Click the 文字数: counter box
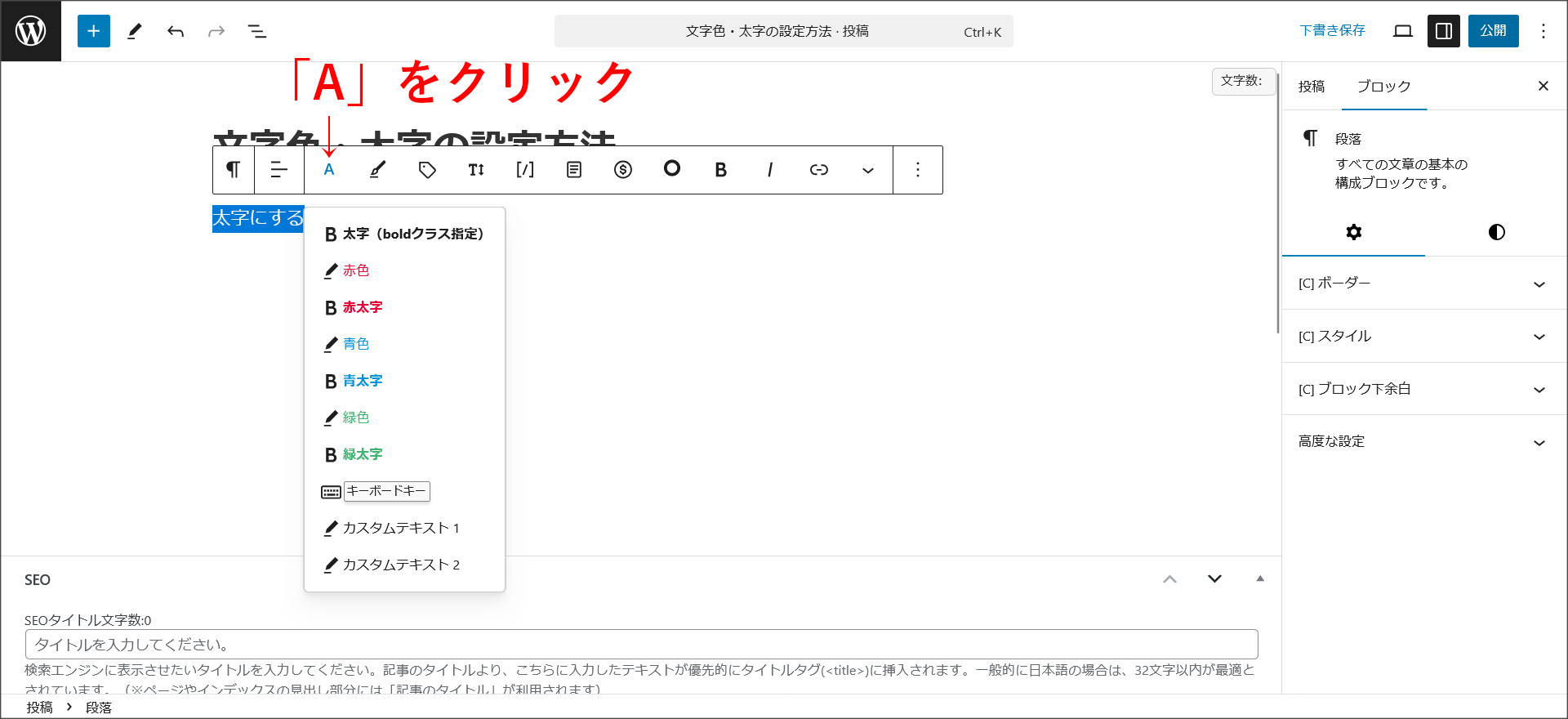 tap(1243, 81)
